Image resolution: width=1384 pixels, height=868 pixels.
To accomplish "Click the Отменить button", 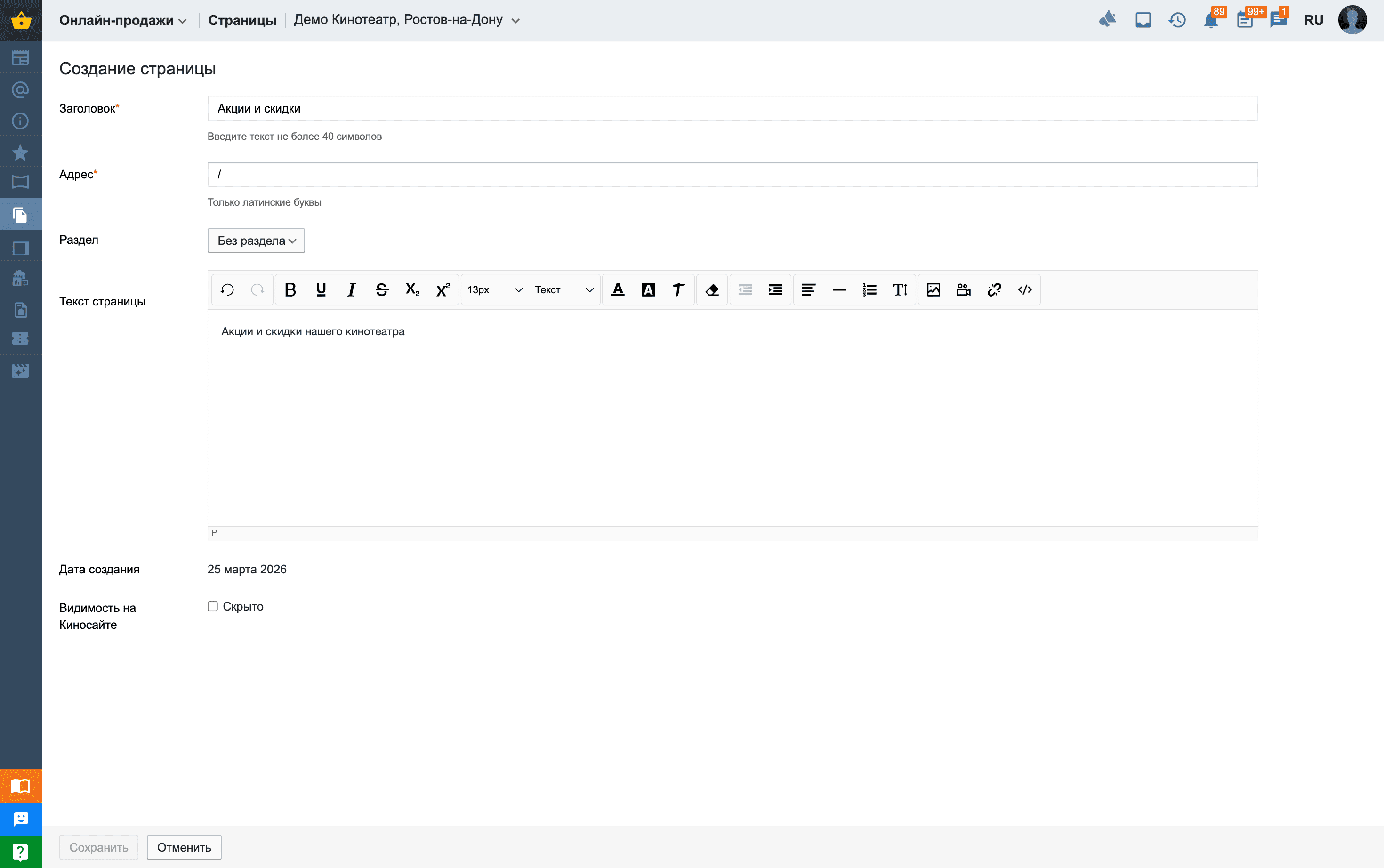I will [184, 847].
